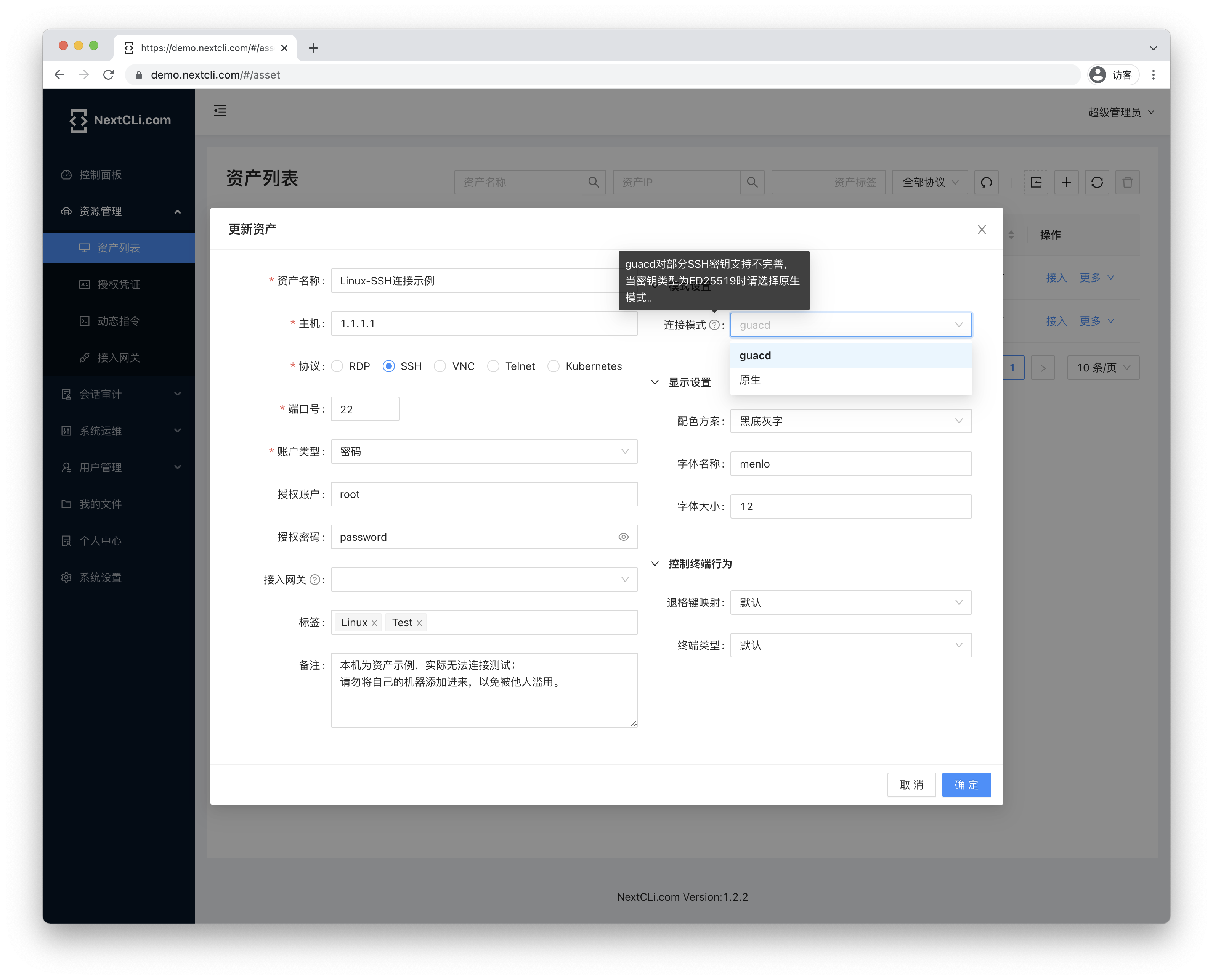Click the help icon beside 连接模式

714,325
